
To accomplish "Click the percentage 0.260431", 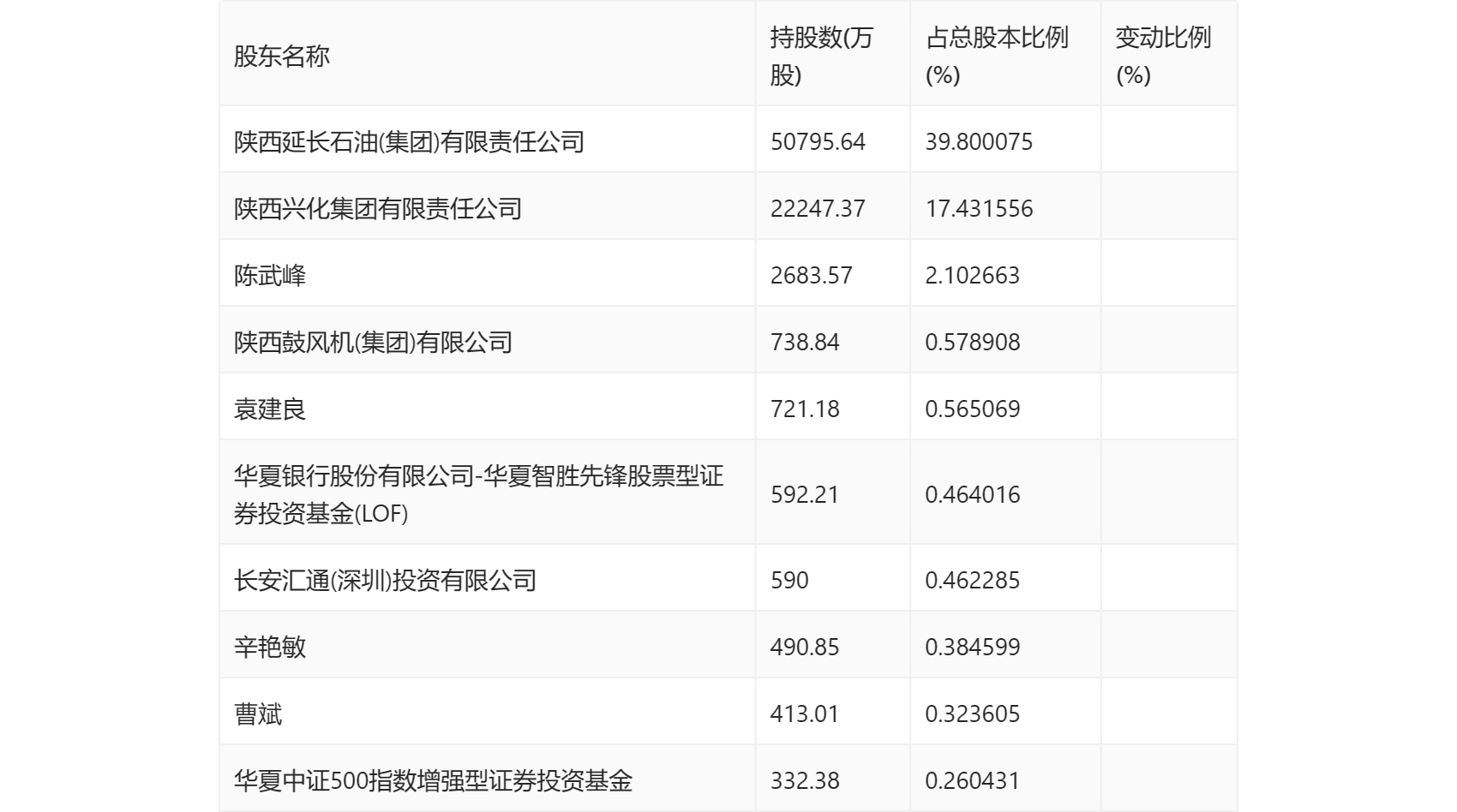I will (973, 780).
